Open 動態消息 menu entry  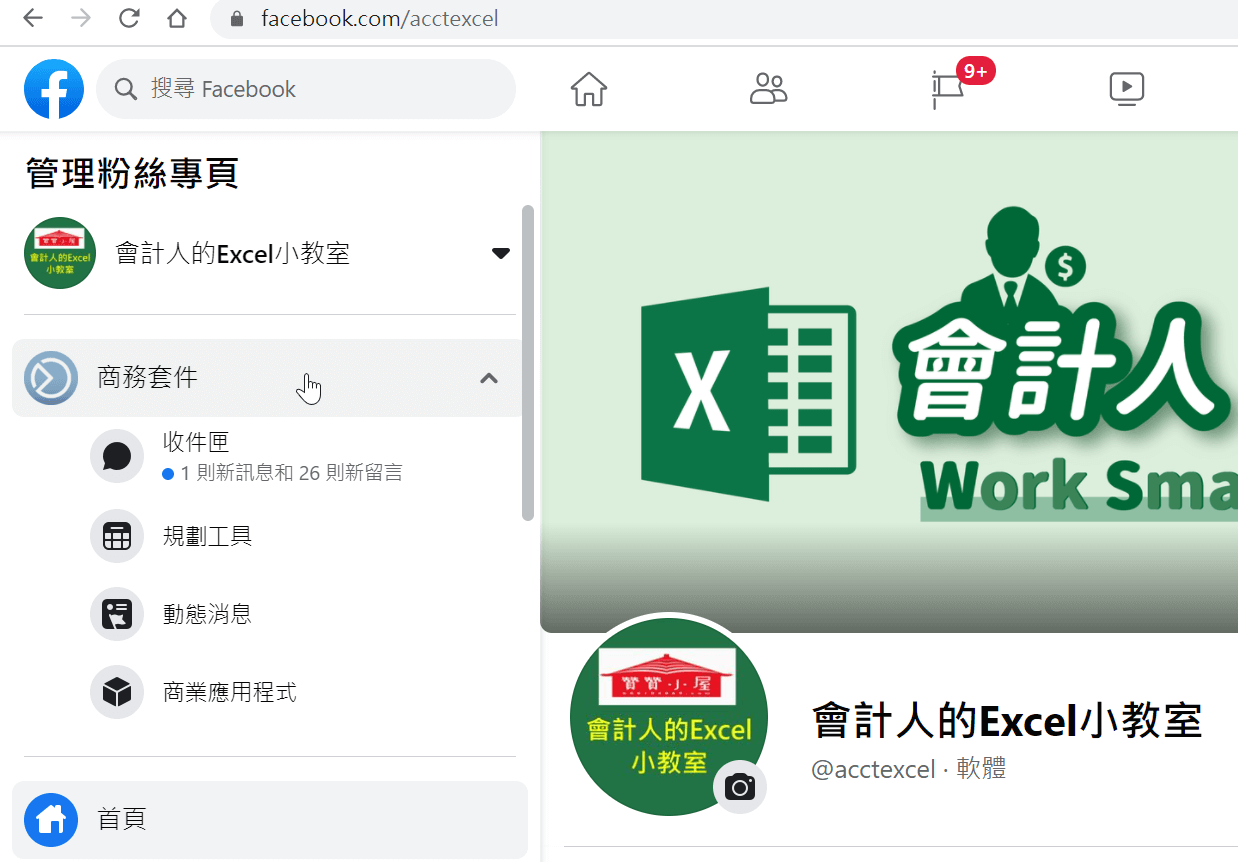tap(207, 614)
